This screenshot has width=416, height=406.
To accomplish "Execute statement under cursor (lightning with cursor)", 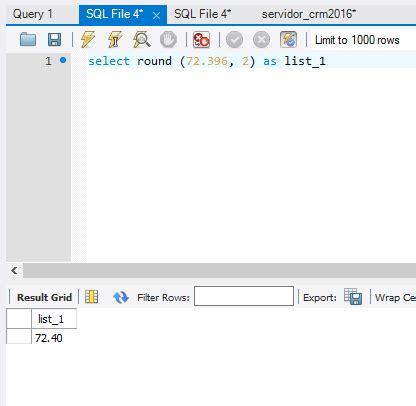I will 115,40.
